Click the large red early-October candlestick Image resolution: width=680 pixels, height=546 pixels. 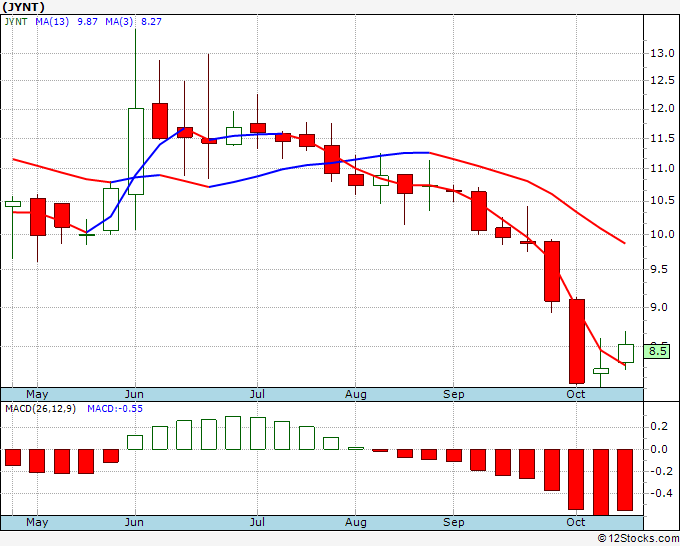[x=576, y=341]
